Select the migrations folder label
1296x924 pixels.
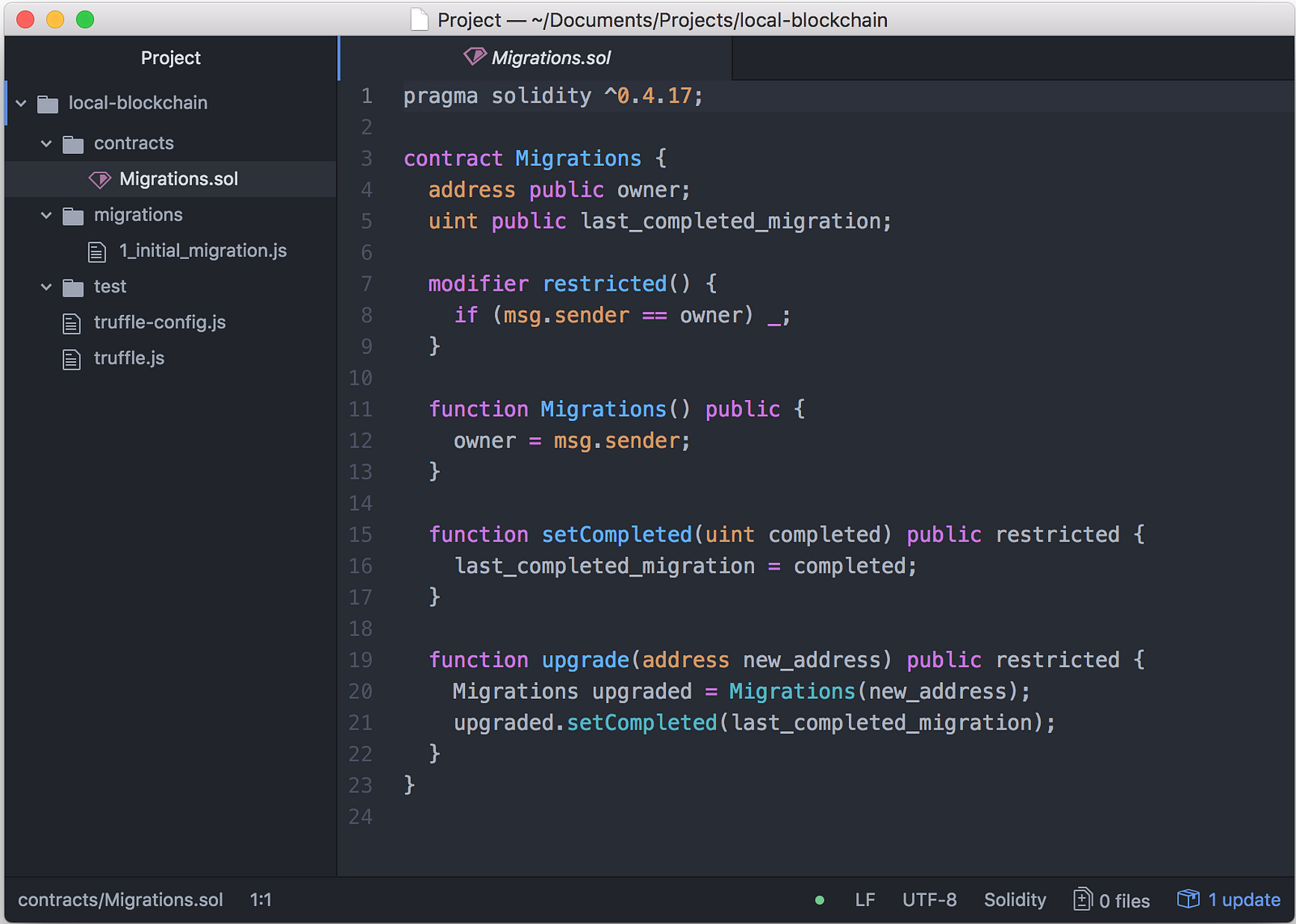138,215
